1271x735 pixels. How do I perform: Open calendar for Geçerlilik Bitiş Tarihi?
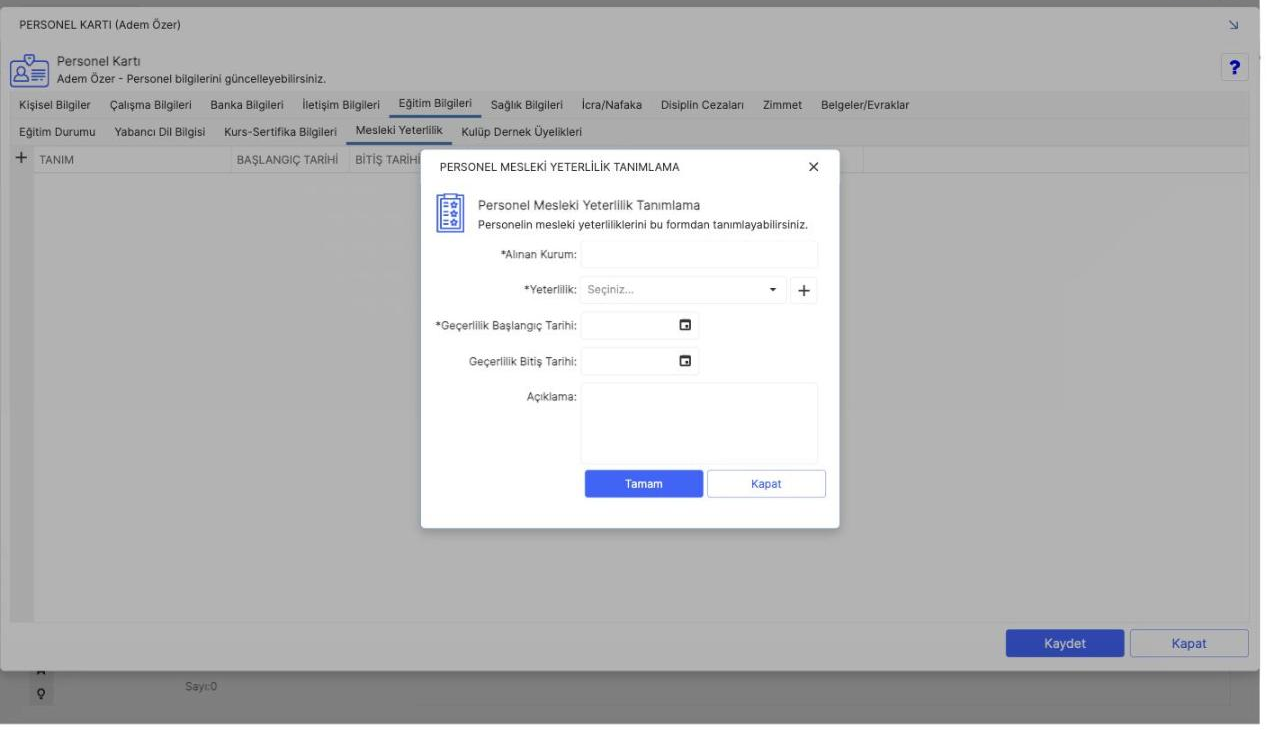click(685, 361)
